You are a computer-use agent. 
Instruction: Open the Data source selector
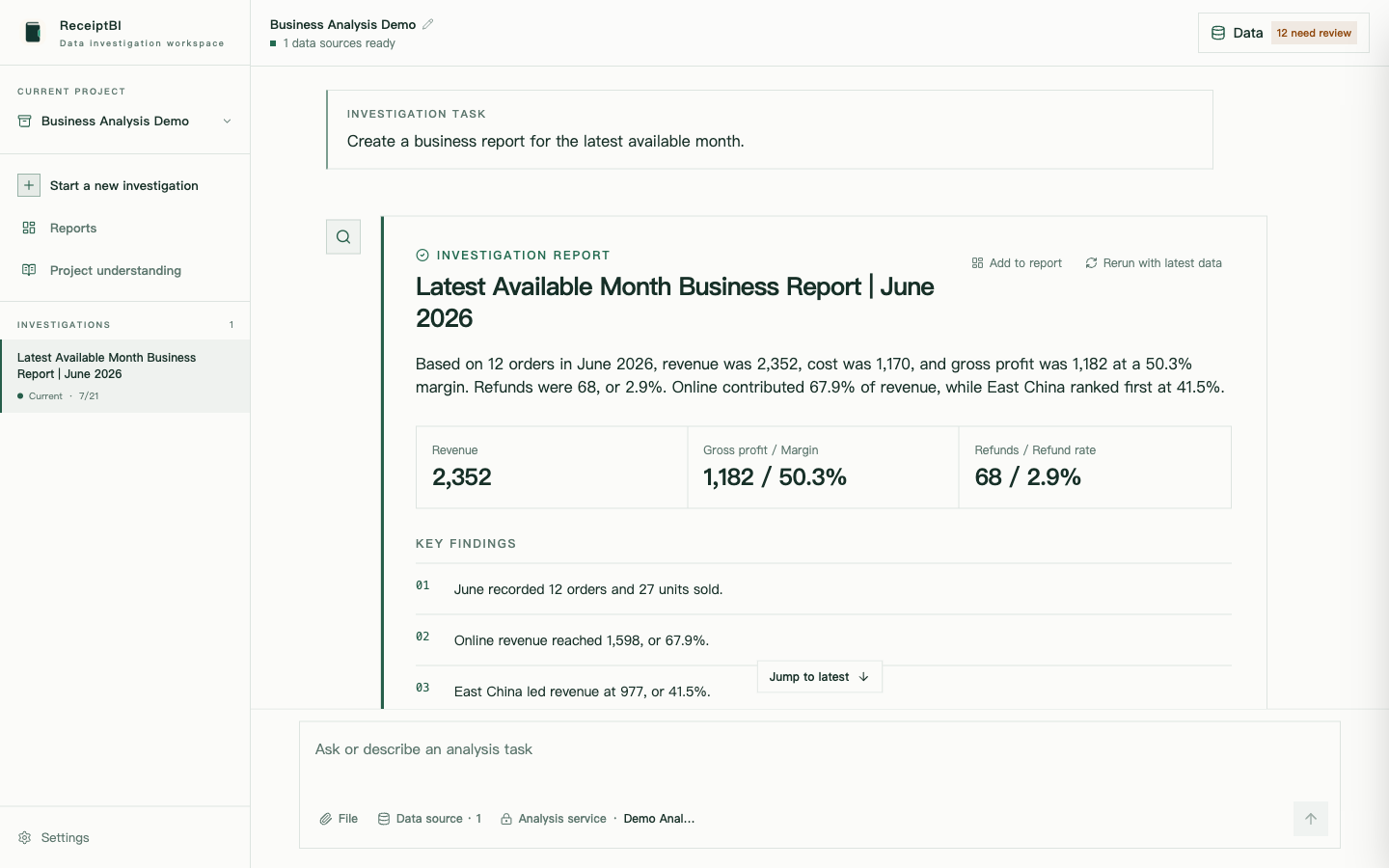coord(429,819)
